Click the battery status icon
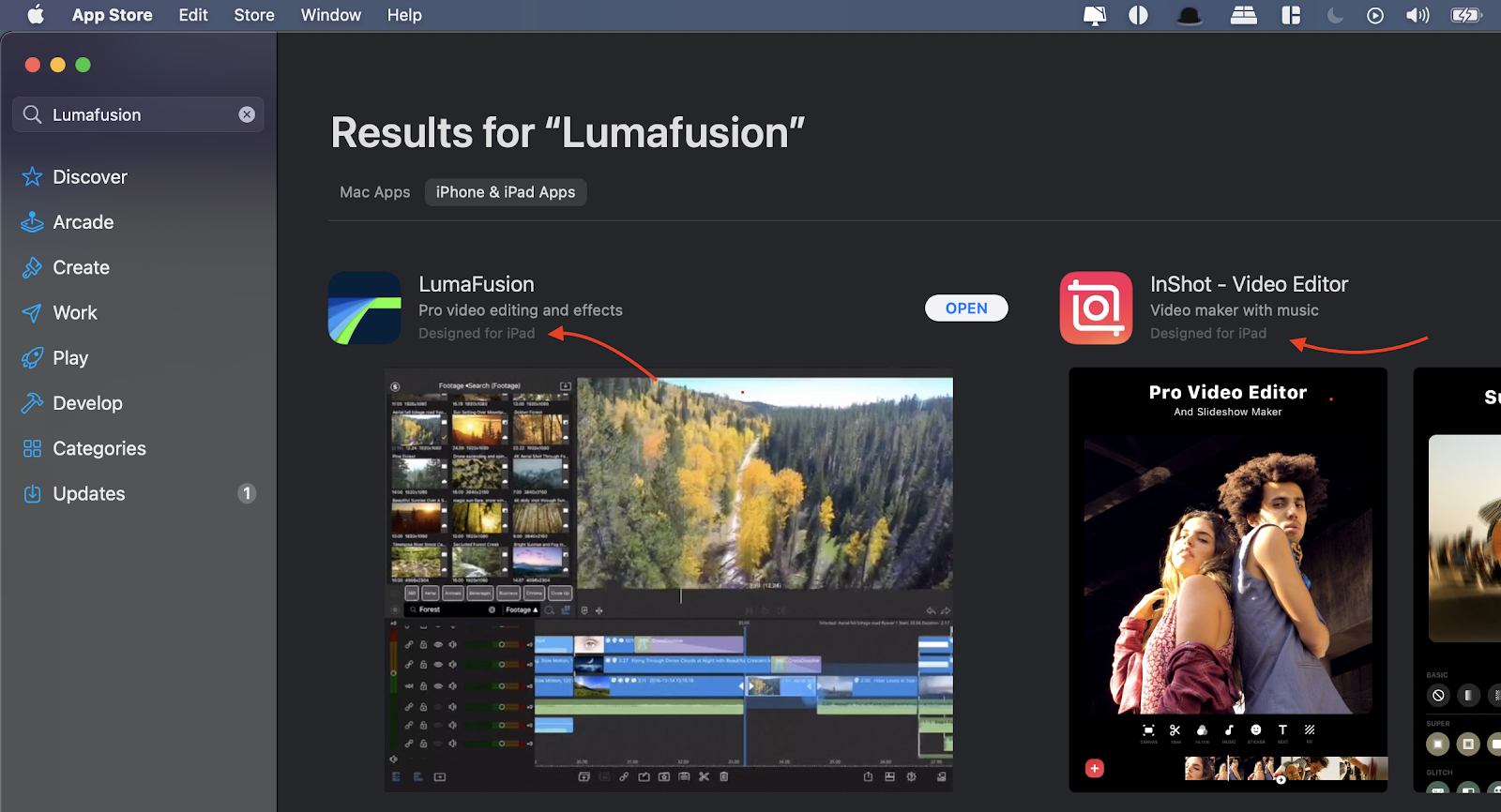The image size is (1501, 812). pyautogui.click(x=1465, y=15)
